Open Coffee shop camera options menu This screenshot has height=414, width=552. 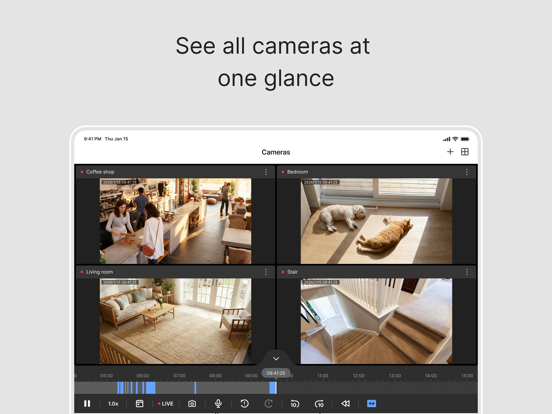click(266, 172)
